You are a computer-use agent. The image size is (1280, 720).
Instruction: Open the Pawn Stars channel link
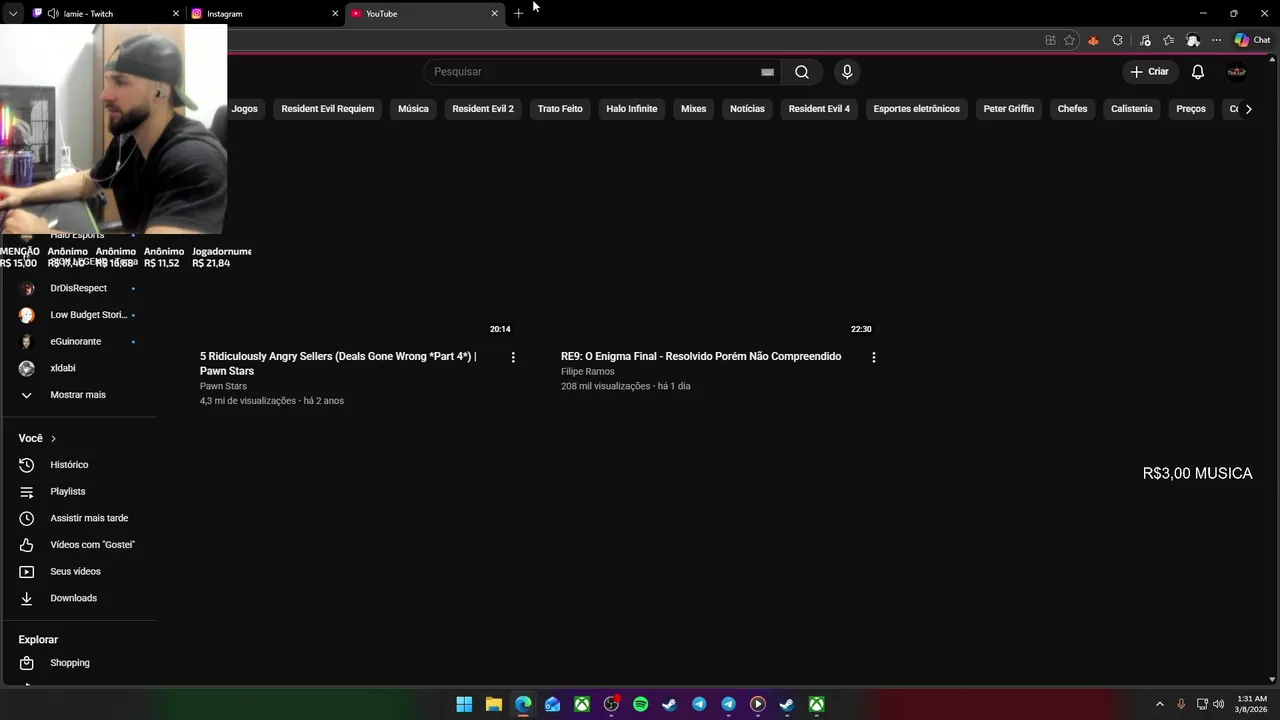pyautogui.click(x=223, y=386)
